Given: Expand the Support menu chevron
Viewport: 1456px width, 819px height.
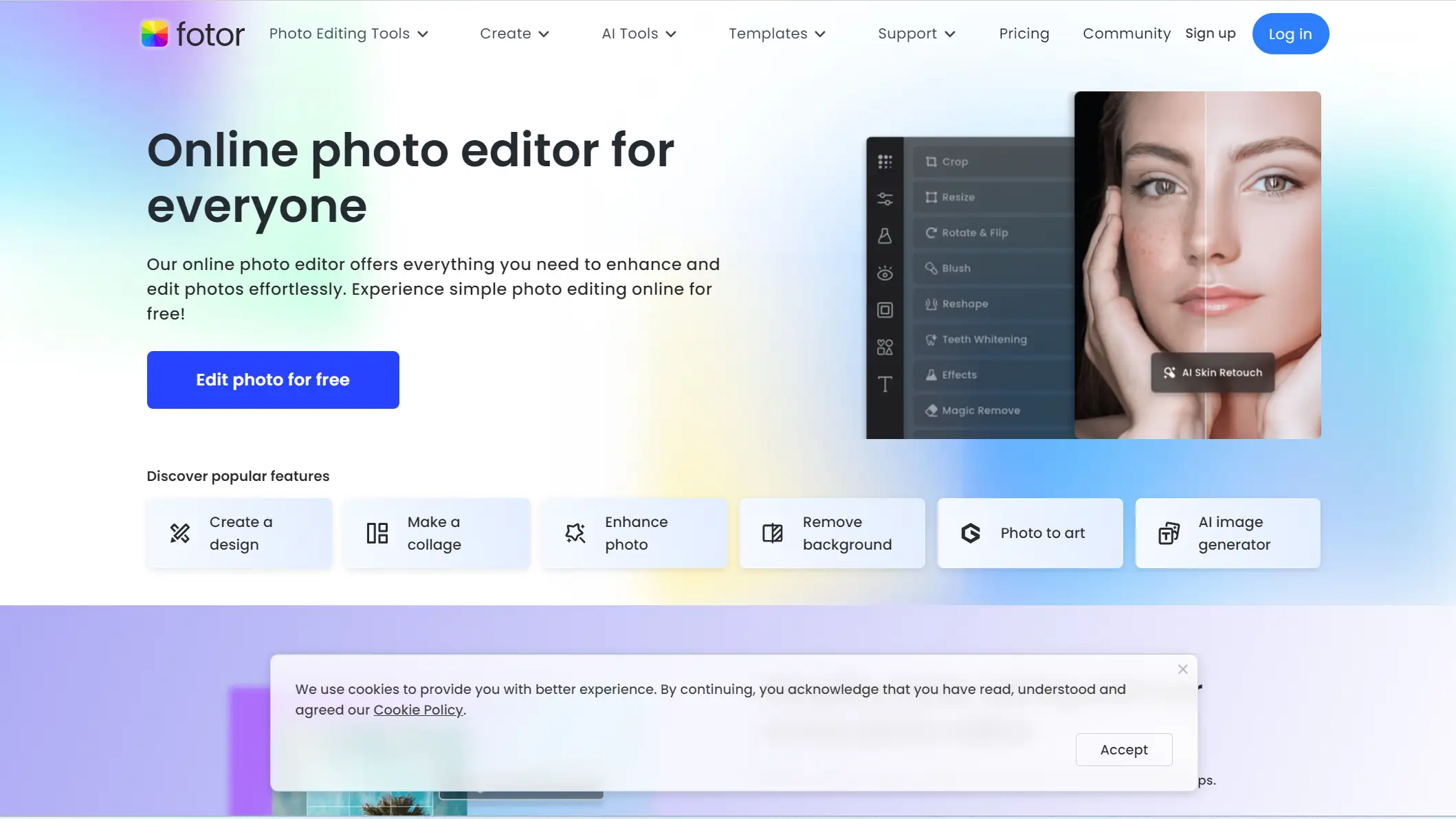Looking at the screenshot, I should coord(950,34).
